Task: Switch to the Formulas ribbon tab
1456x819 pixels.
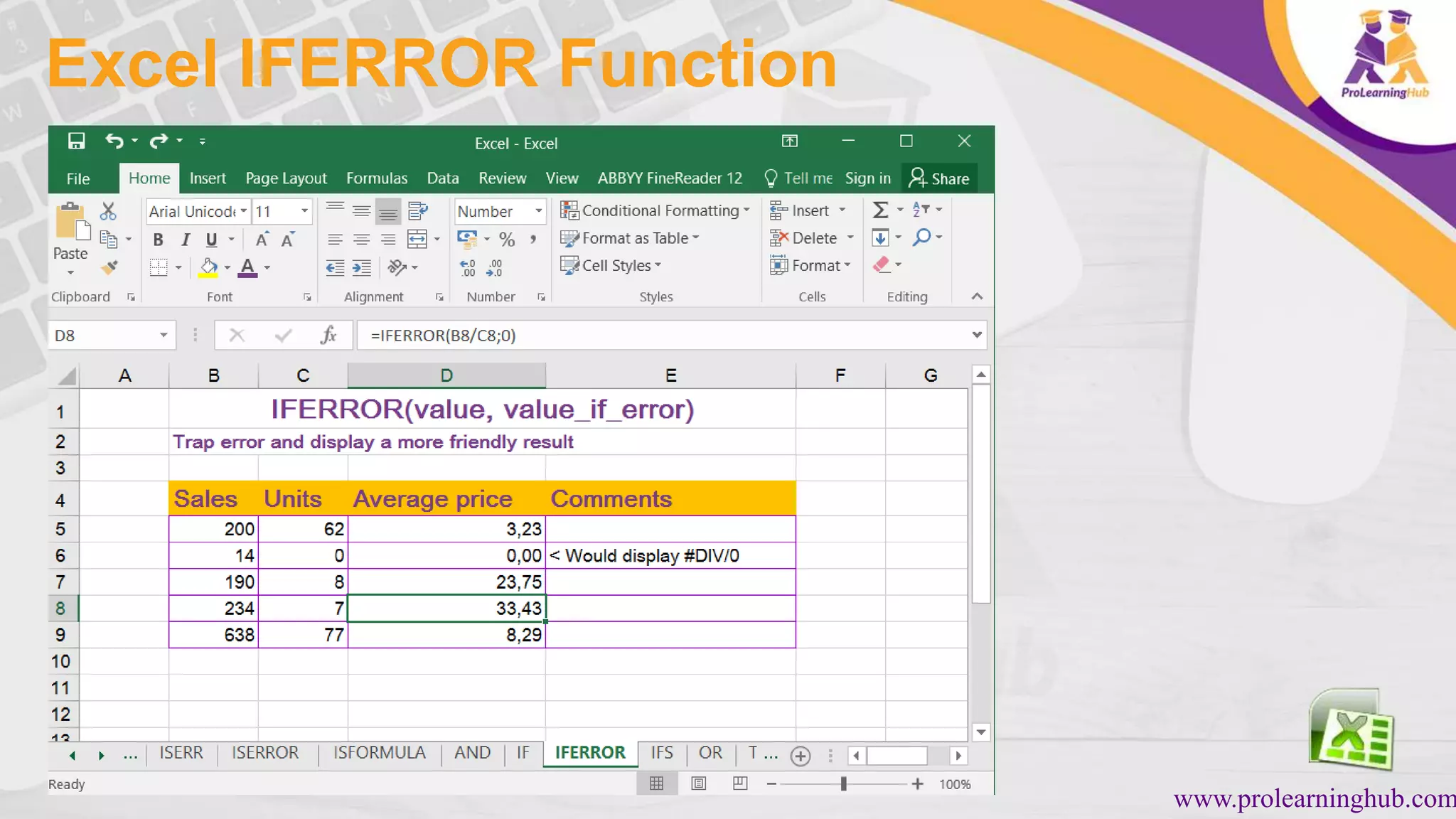Action: [x=377, y=178]
